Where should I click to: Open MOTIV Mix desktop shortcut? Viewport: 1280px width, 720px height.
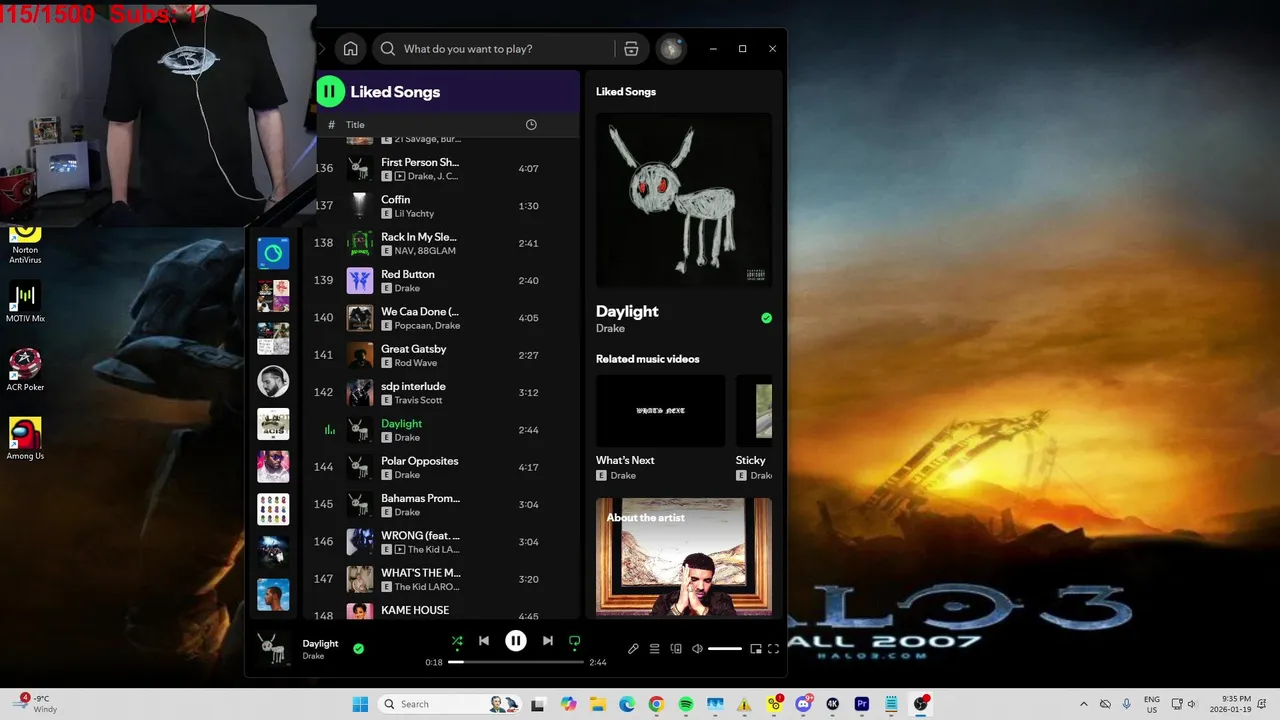(25, 302)
